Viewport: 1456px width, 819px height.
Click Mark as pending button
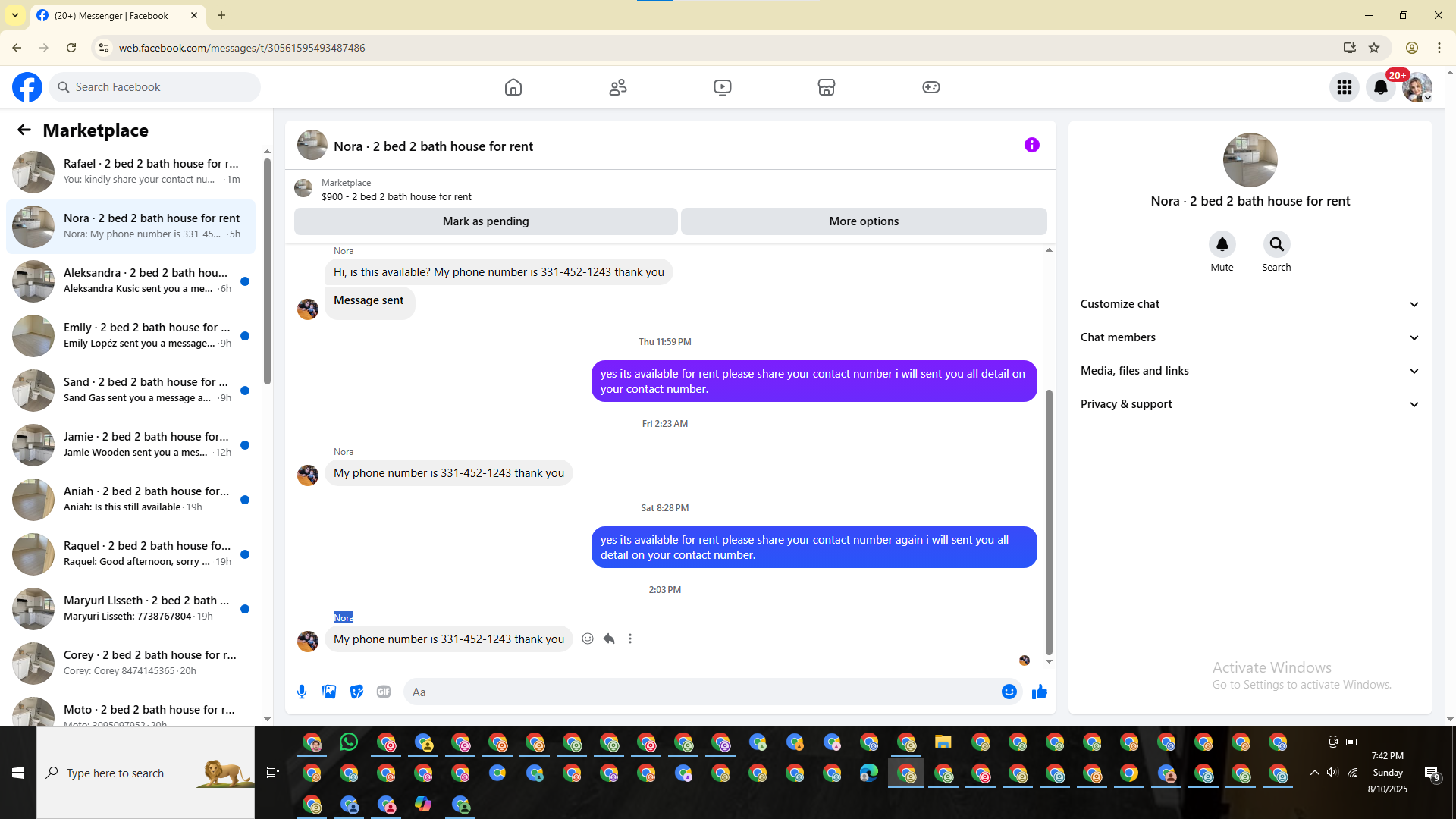pyautogui.click(x=485, y=221)
